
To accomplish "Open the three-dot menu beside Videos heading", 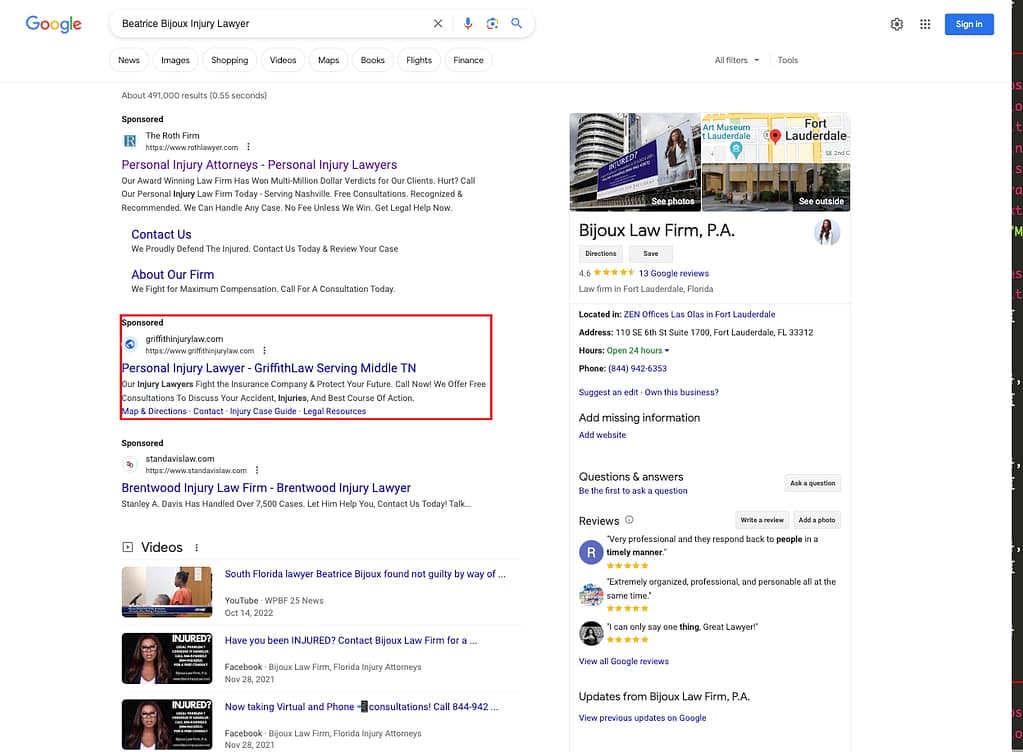I will click(196, 548).
